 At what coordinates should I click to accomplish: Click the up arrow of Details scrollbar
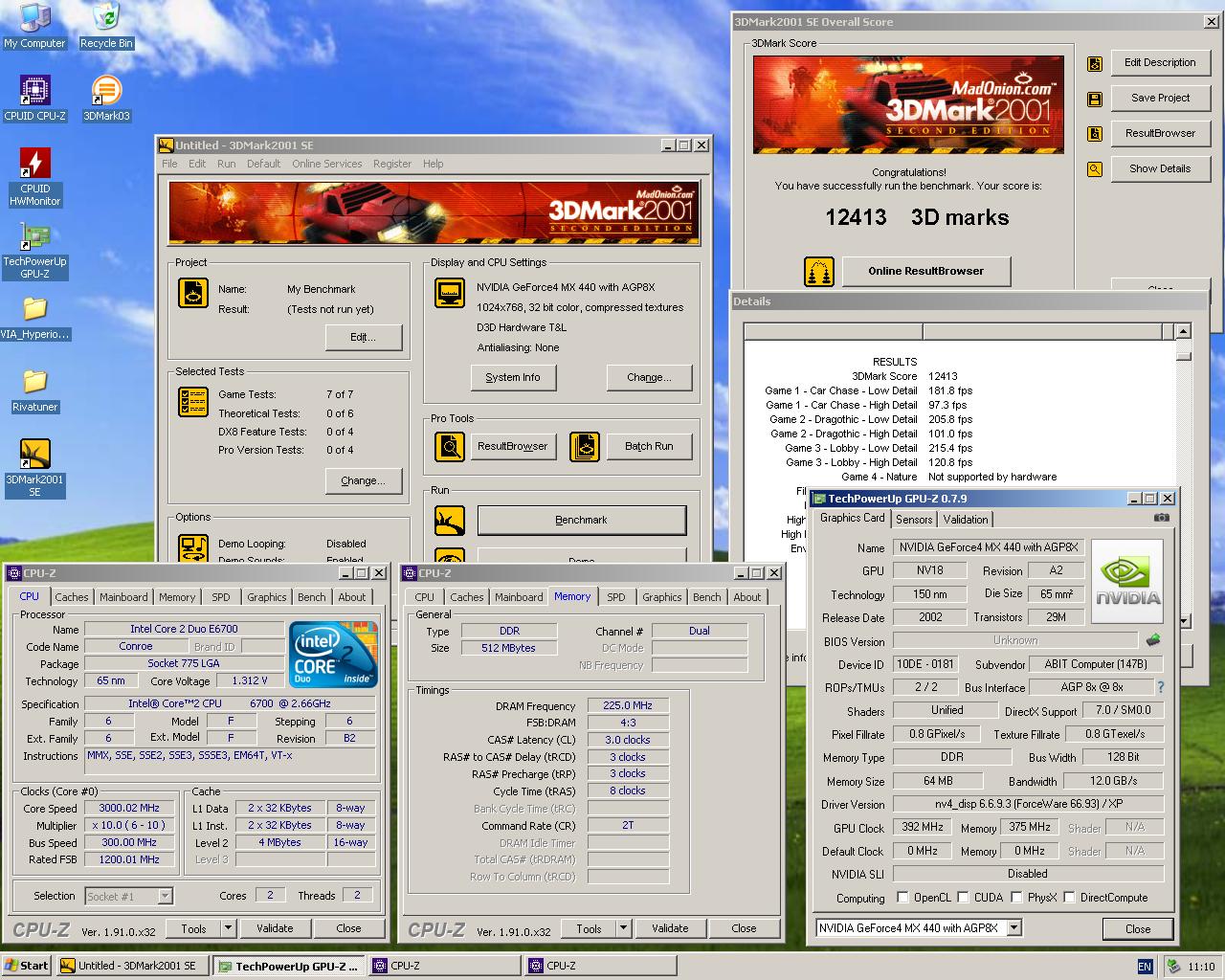pyautogui.click(x=1184, y=331)
